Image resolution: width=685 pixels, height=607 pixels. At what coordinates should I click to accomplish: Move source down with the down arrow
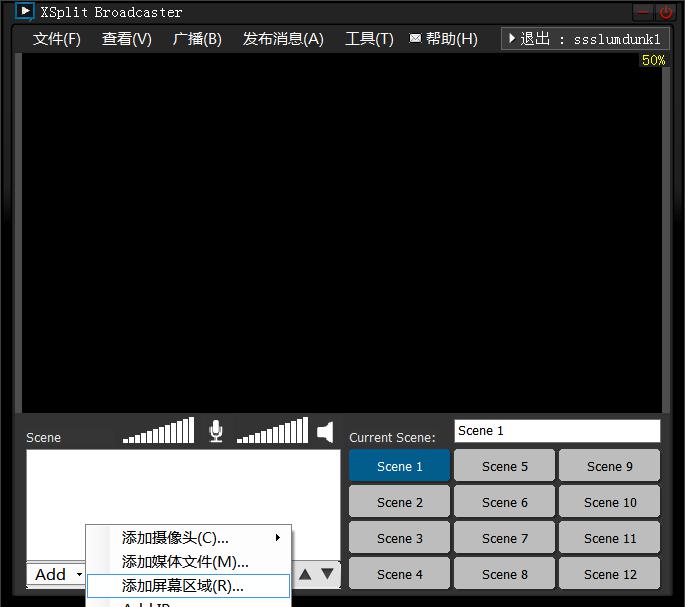pos(327,574)
